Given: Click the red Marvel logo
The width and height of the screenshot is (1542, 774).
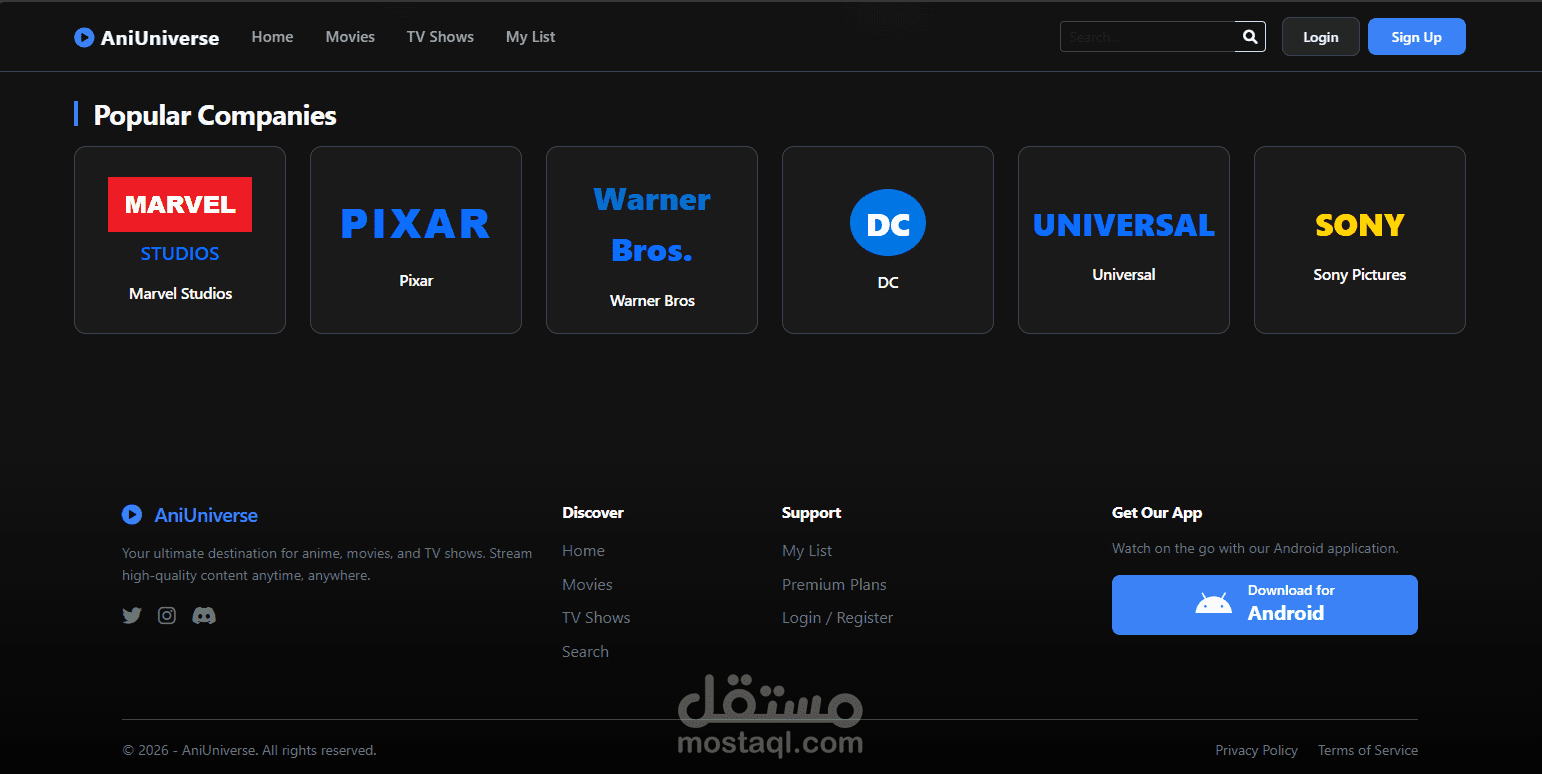Looking at the screenshot, I should pos(180,204).
